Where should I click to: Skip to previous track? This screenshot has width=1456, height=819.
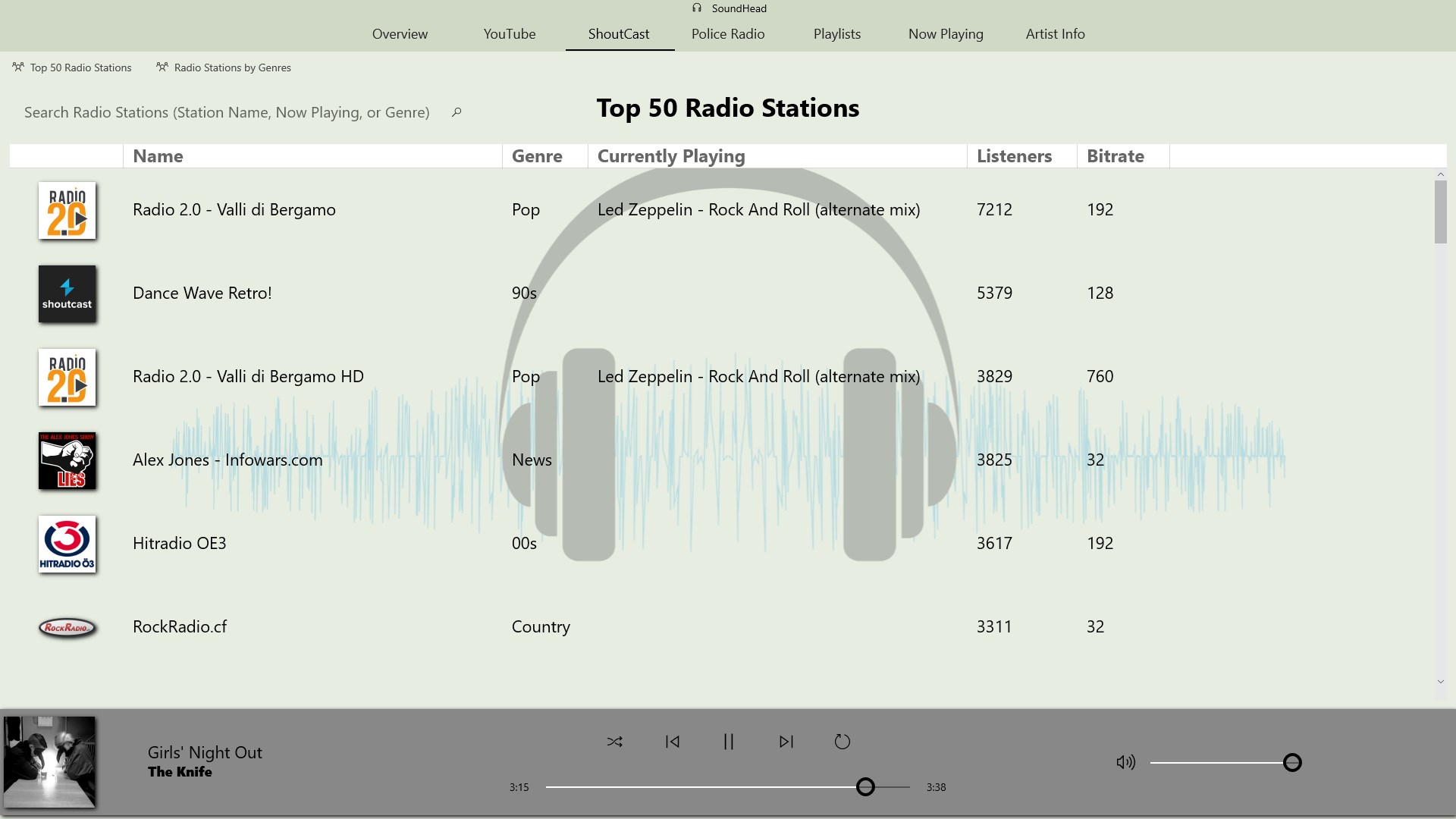pyautogui.click(x=672, y=742)
